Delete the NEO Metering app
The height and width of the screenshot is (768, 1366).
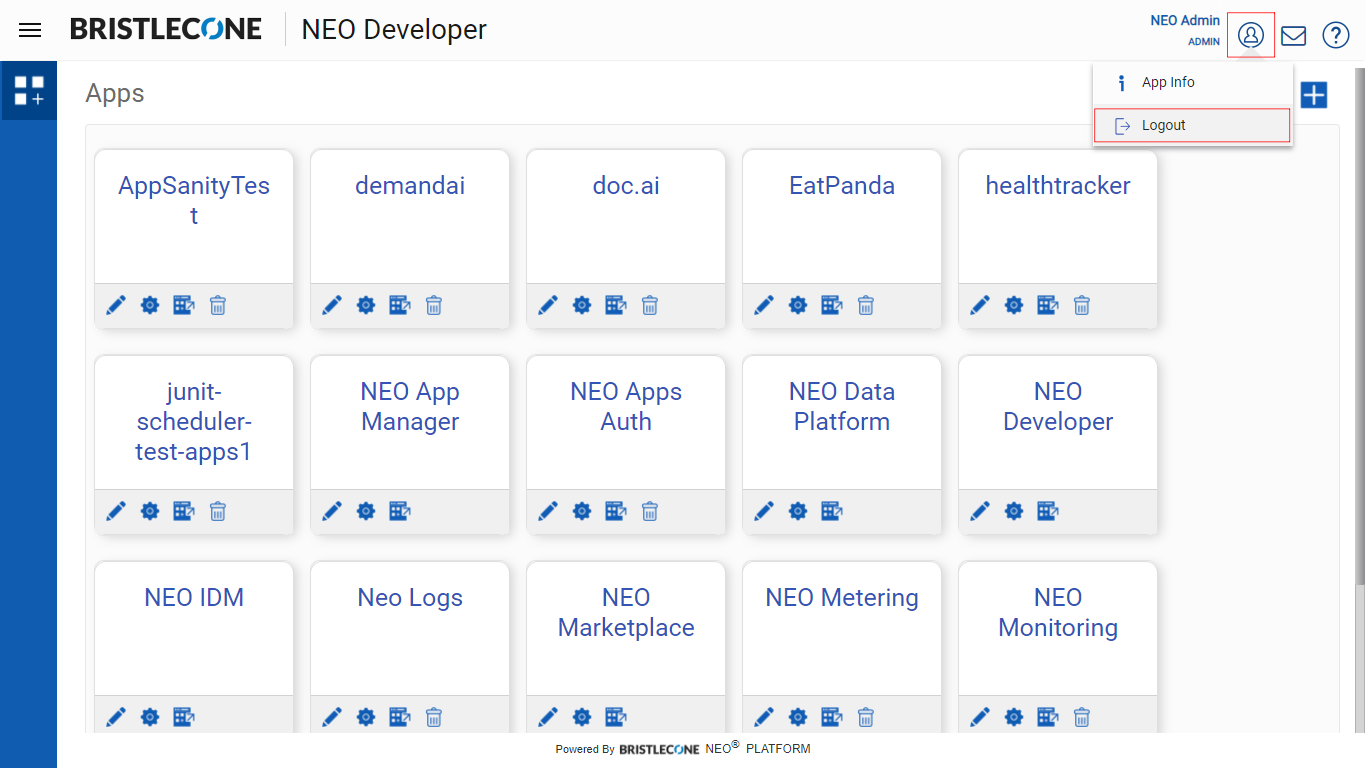(866, 717)
